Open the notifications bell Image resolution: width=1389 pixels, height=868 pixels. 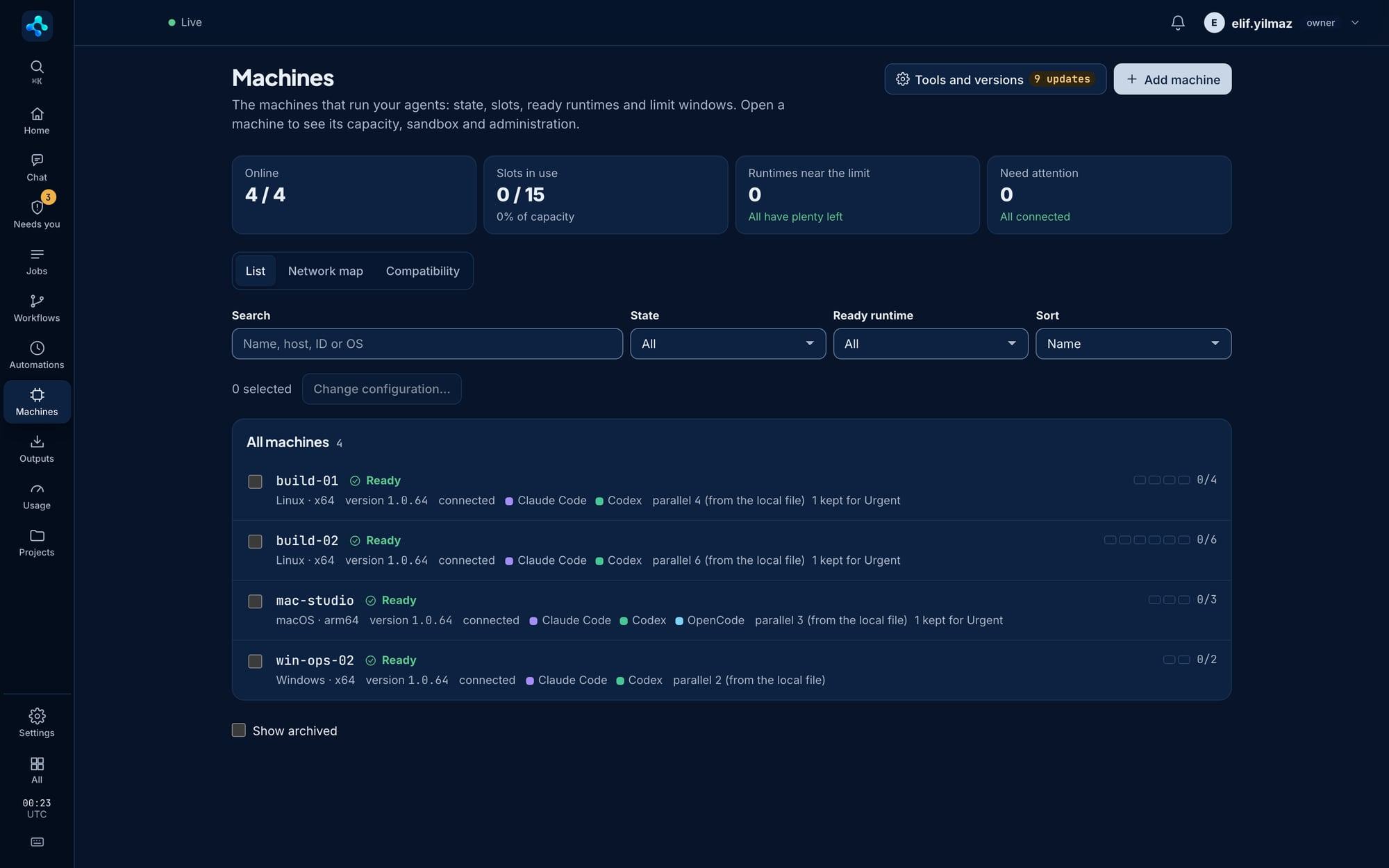click(1178, 23)
